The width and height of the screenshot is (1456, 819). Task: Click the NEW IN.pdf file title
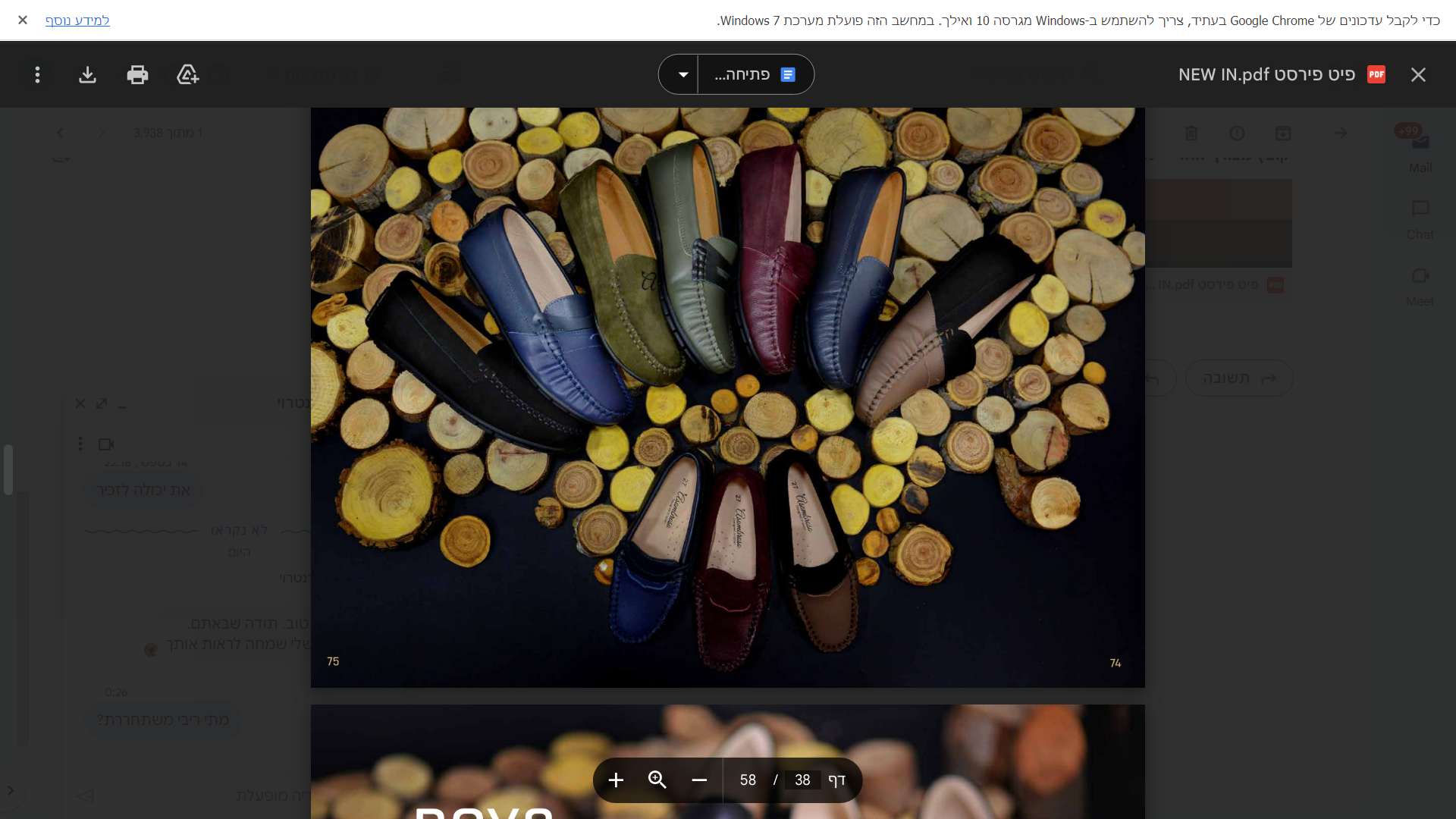pos(1266,74)
